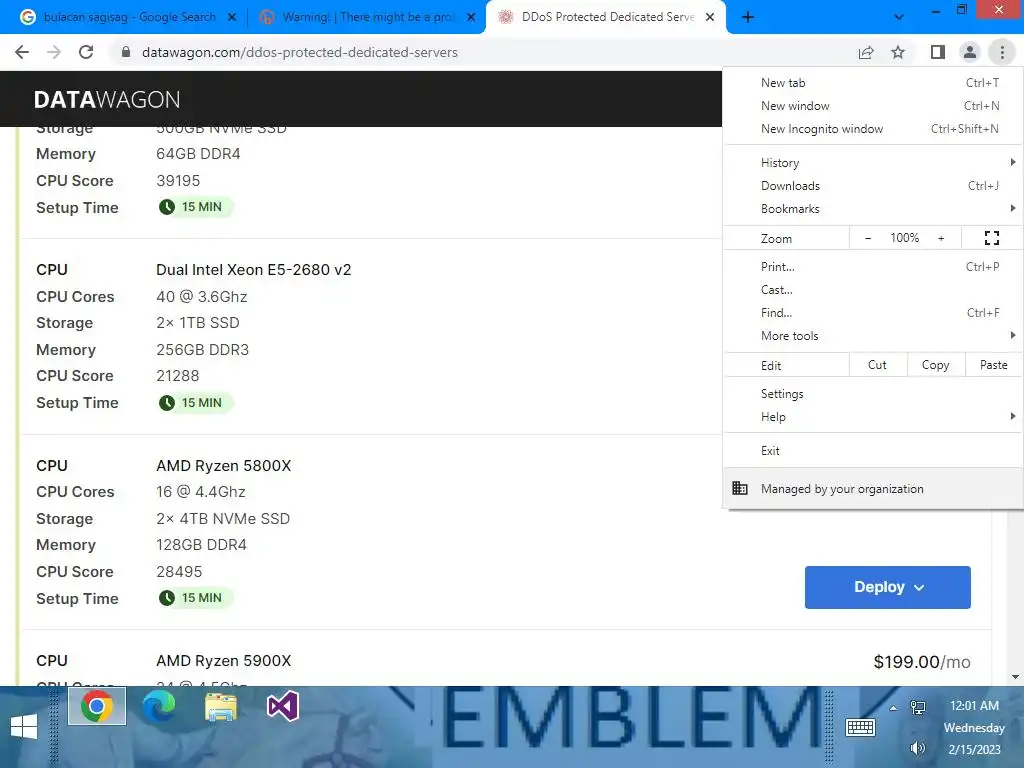Expand the History submenu
The width and height of the screenshot is (1024, 768).
point(872,163)
